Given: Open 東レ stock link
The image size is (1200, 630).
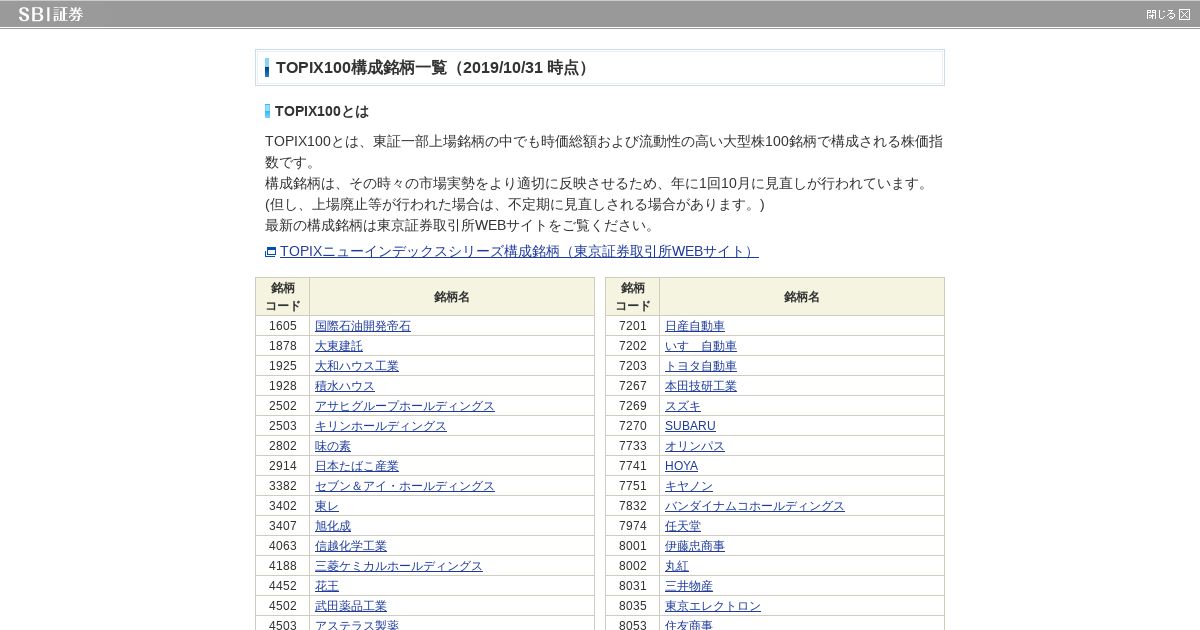Looking at the screenshot, I should (x=327, y=506).
